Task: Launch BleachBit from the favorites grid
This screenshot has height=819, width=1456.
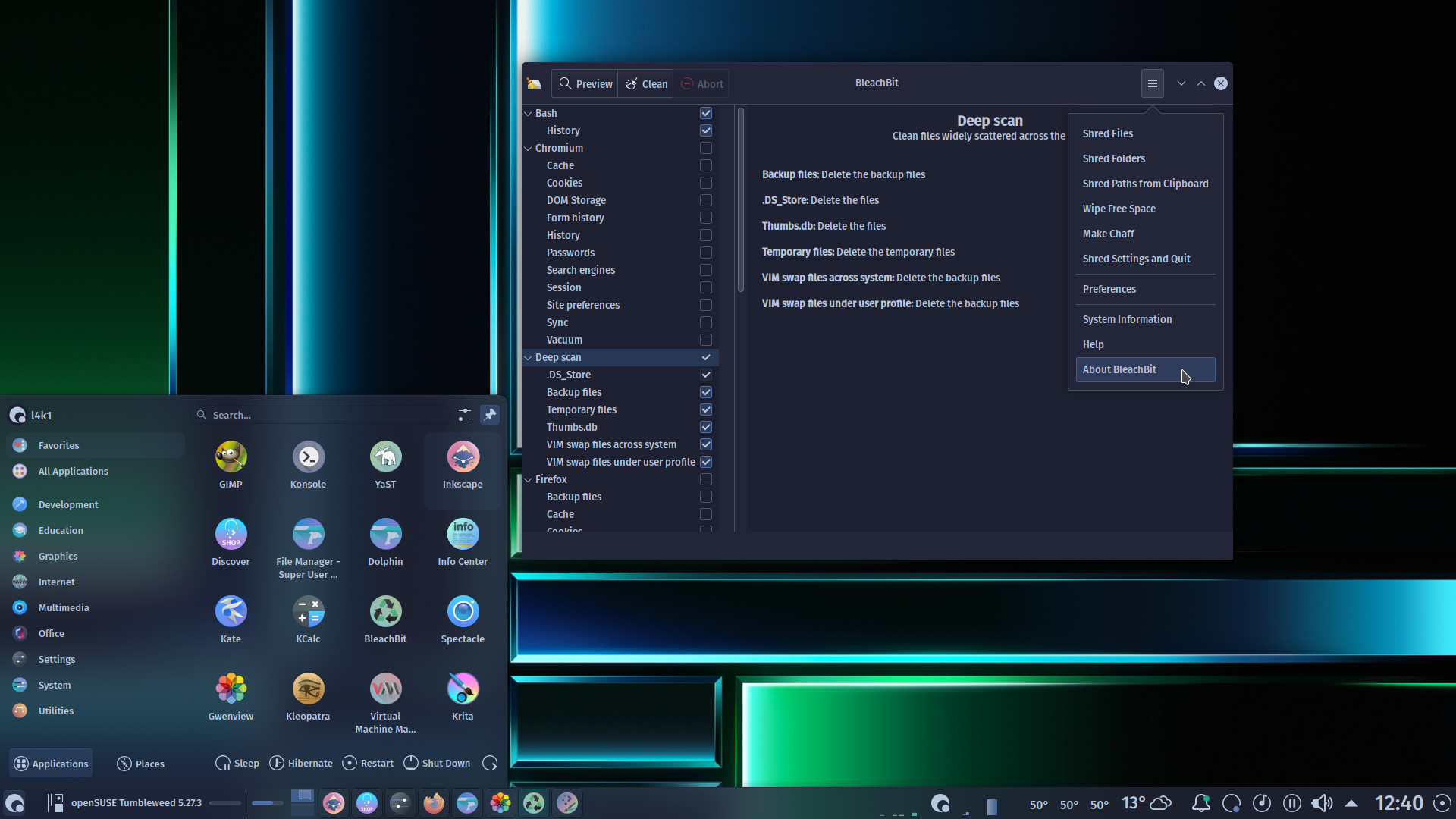Action: [385, 620]
